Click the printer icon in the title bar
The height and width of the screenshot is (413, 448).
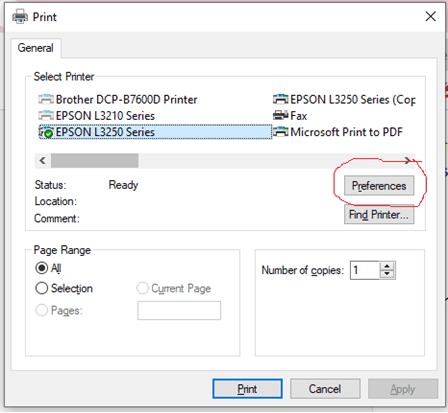[20, 17]
